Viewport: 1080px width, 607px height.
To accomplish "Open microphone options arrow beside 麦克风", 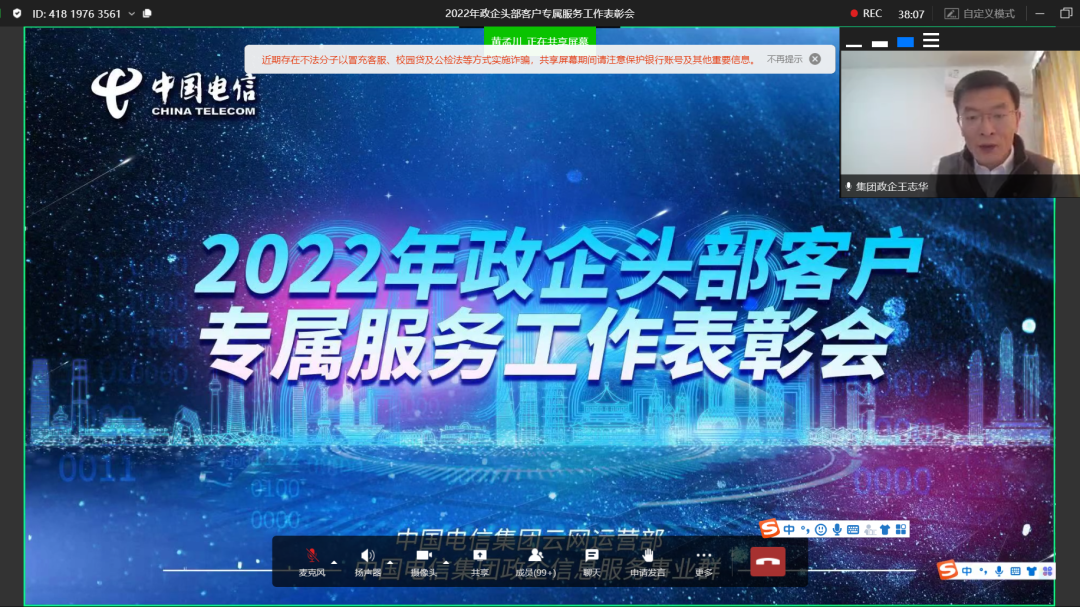I will tap(334, 562).
